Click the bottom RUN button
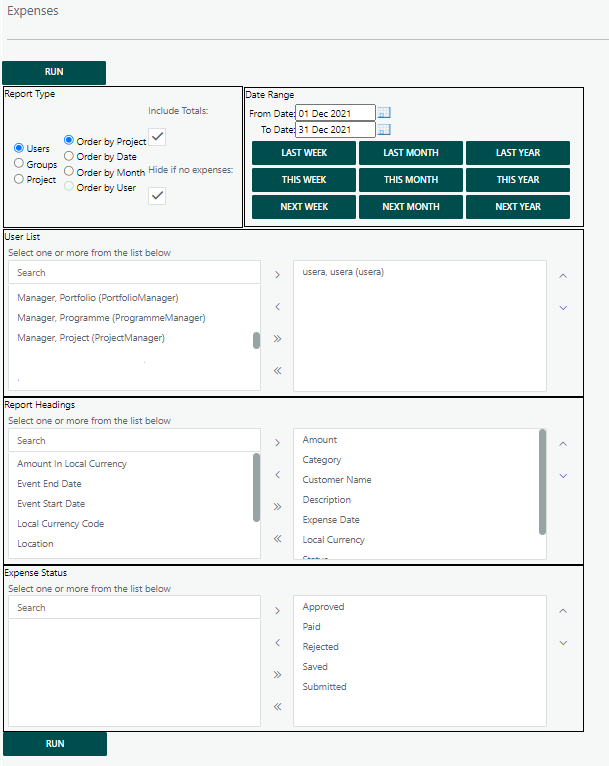Screen dimensions: 609x766 (55, 744)
